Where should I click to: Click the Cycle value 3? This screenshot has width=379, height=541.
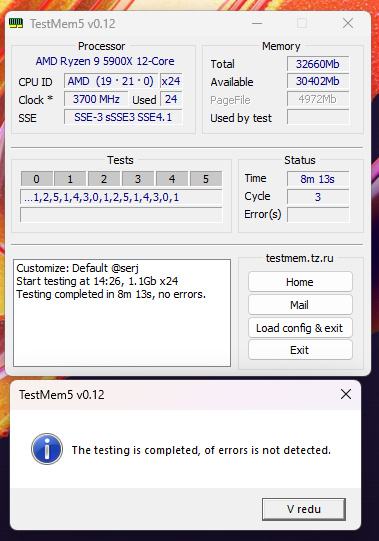pyautogui.click(x=318, y=197)
